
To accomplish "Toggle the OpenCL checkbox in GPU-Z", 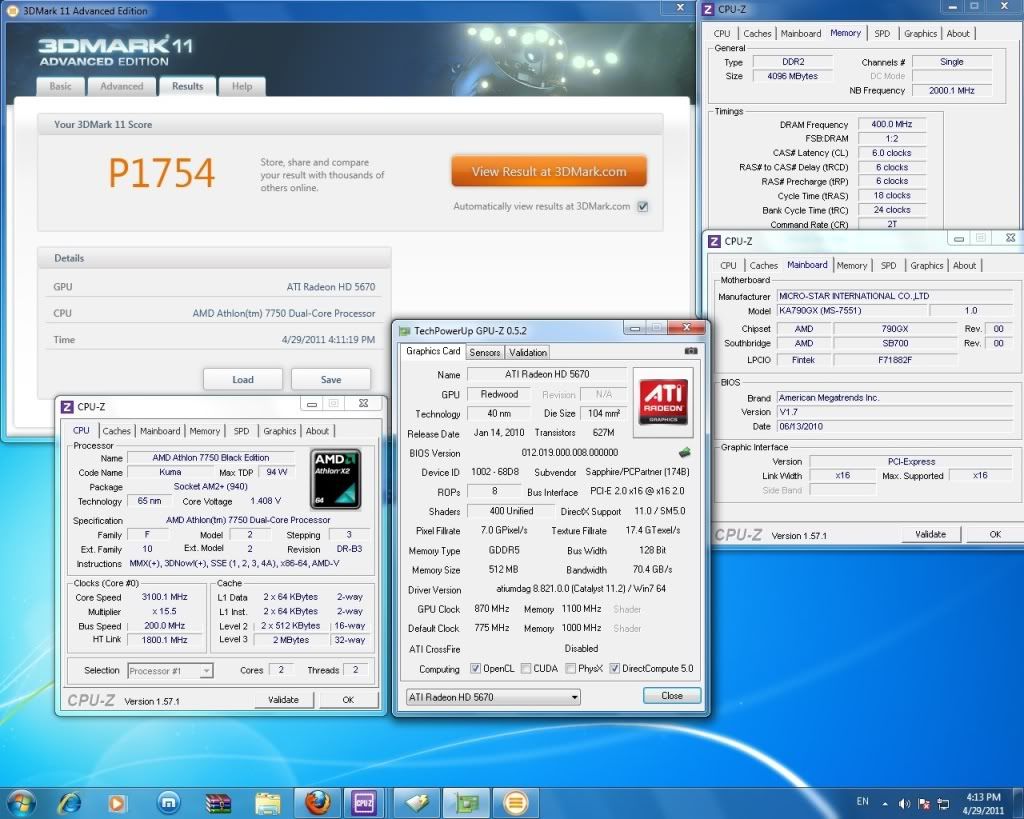I will 476,669.
